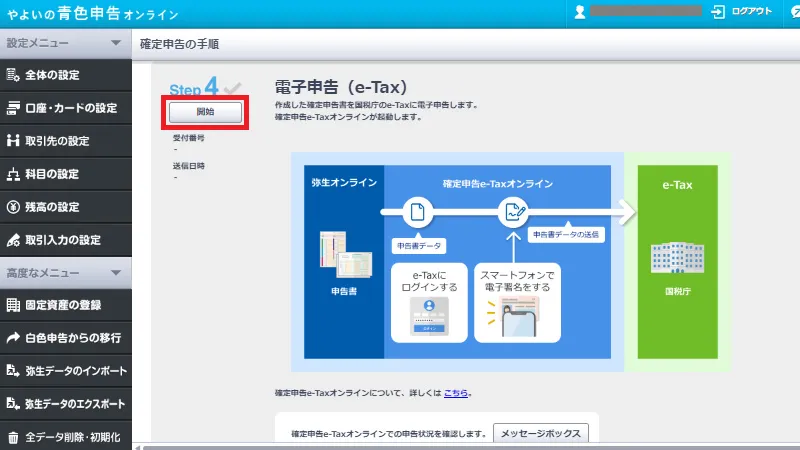Select 白色申告からの移行 menu item

coord(66,338)
